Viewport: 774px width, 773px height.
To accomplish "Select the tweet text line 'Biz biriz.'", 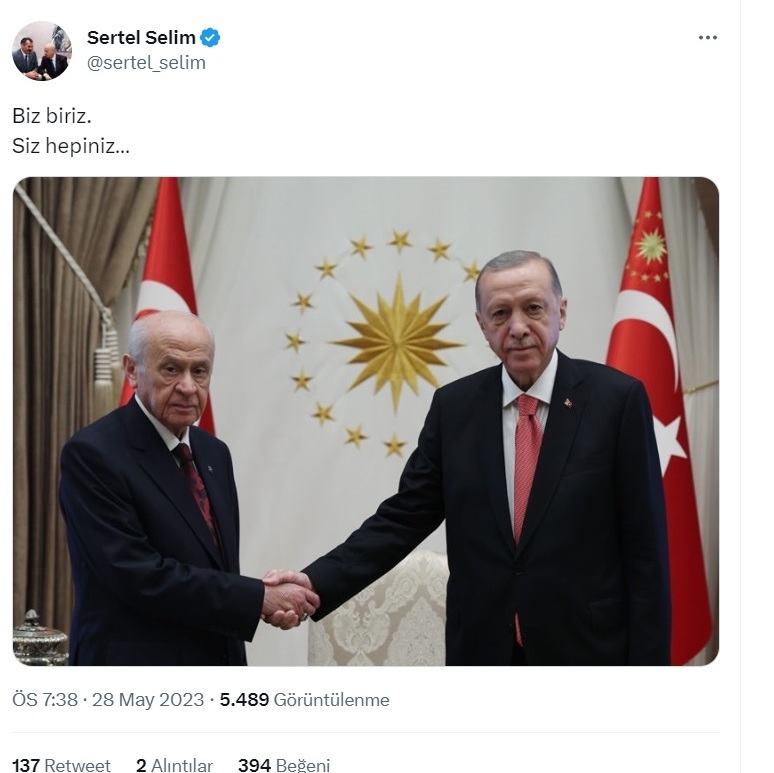I will 52,116.
